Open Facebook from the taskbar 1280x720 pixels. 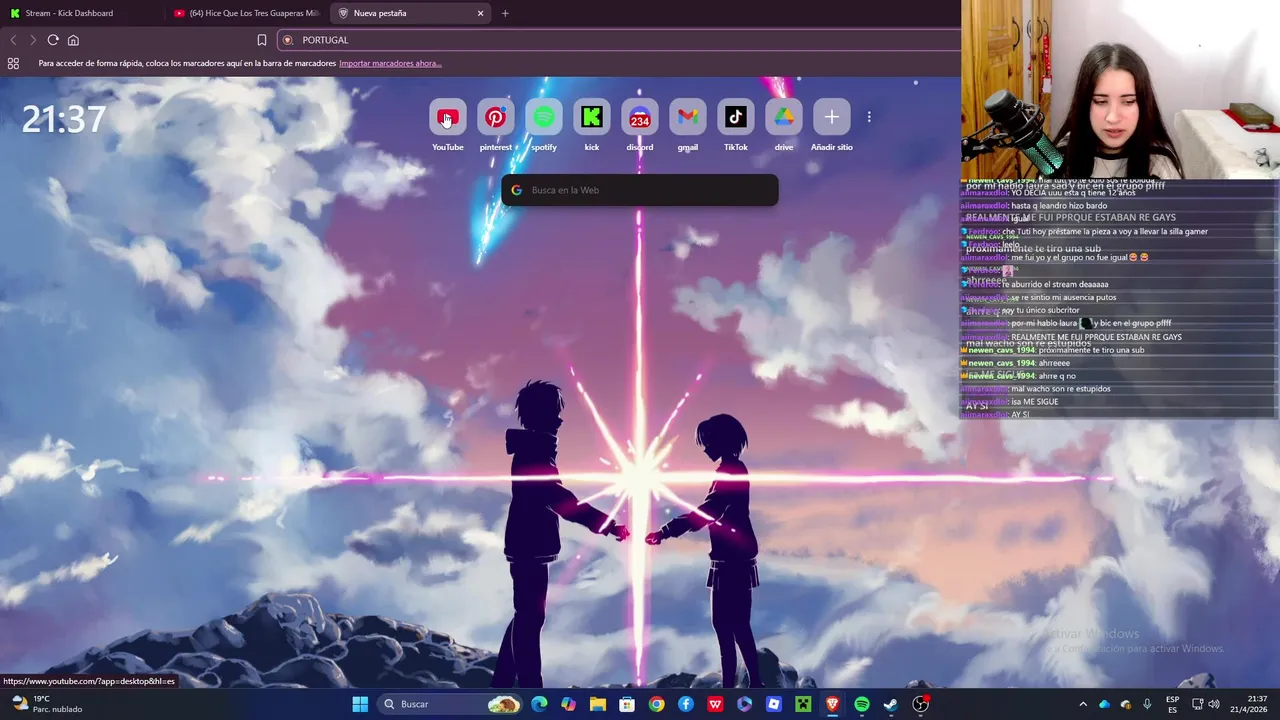coord(686,704)
